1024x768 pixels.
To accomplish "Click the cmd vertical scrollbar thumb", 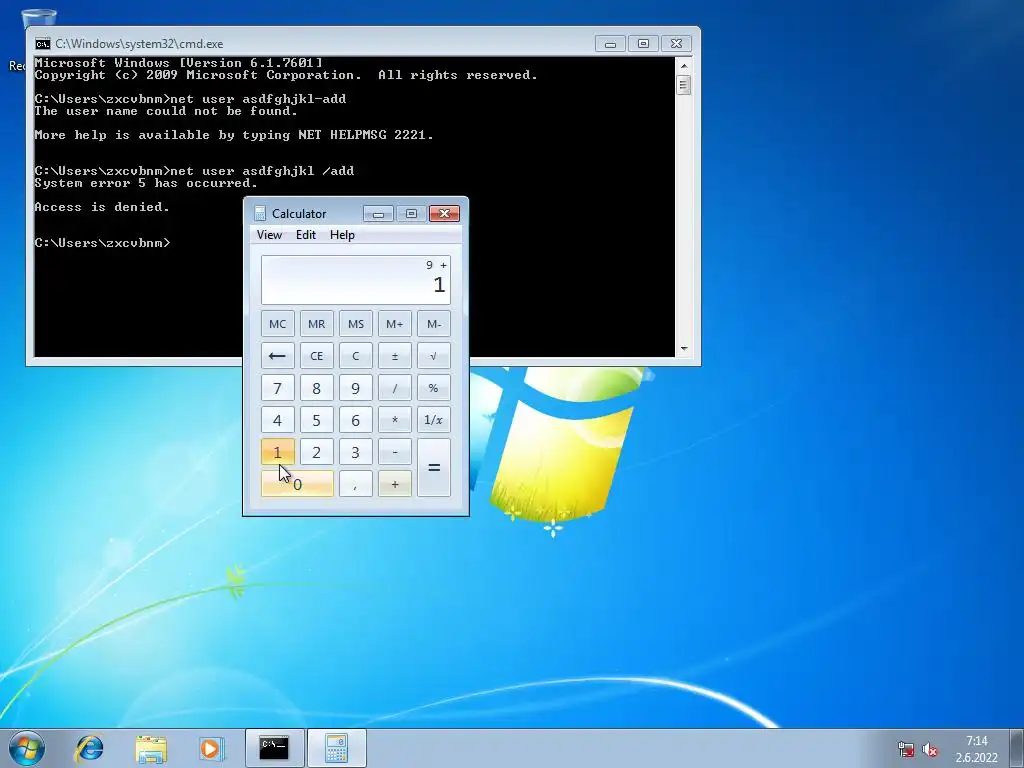I will 684,85.
